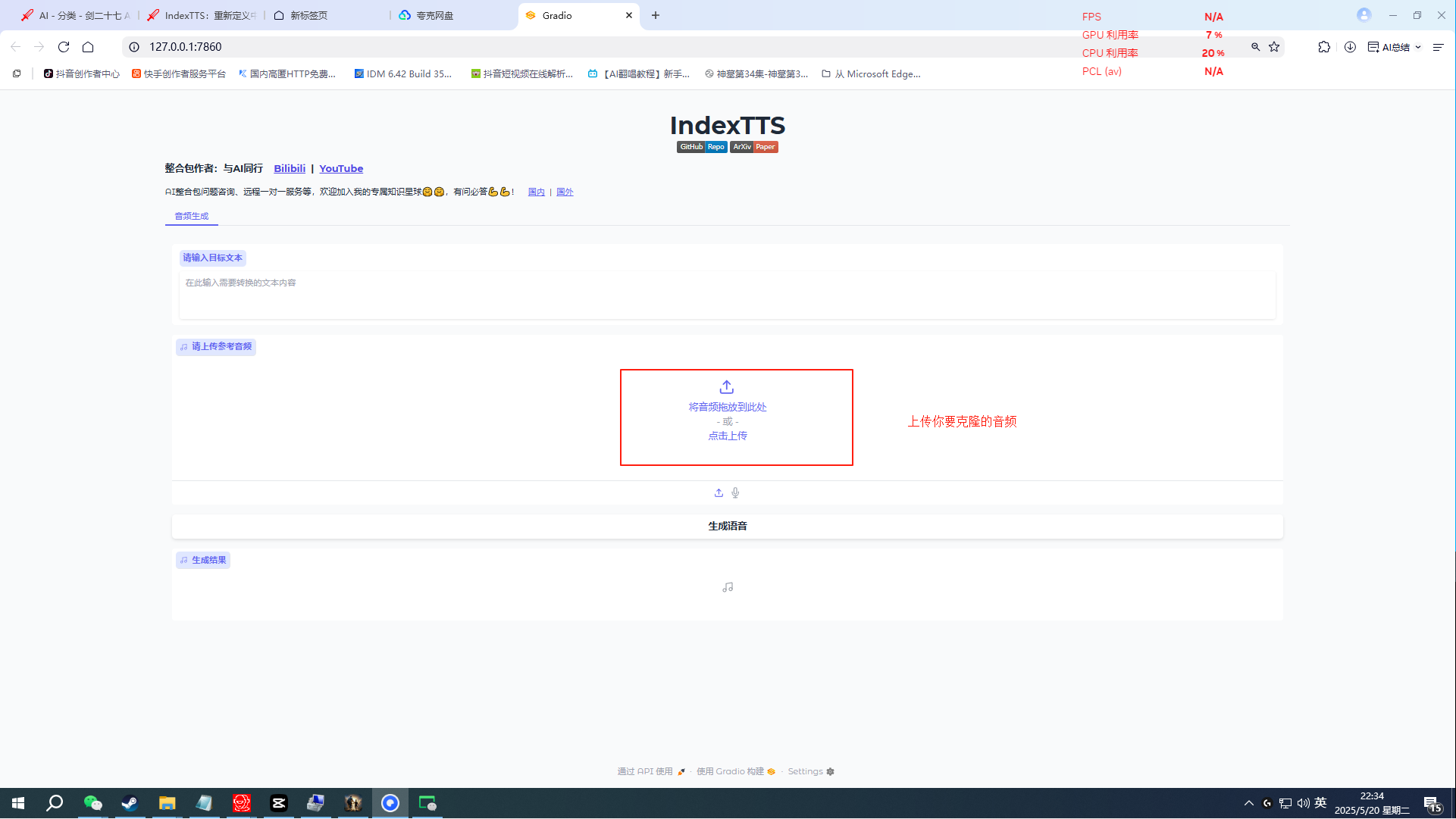
Task: Open a new browser tab
Action: pos(656,15)
